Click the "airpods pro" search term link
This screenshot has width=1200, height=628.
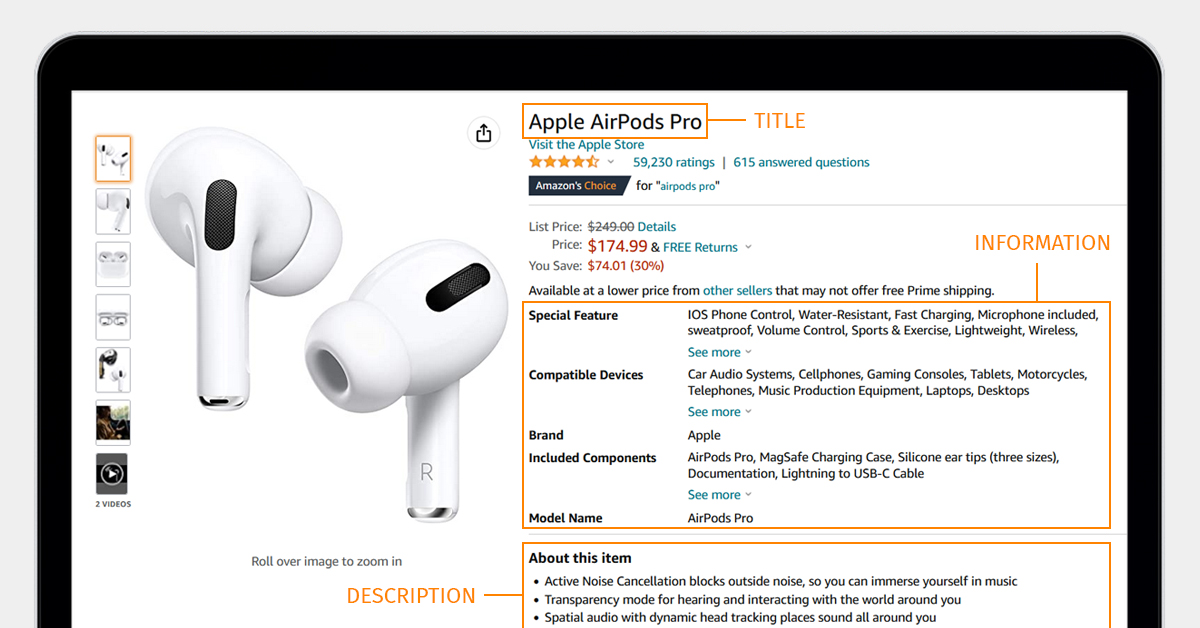coord(688,186)
